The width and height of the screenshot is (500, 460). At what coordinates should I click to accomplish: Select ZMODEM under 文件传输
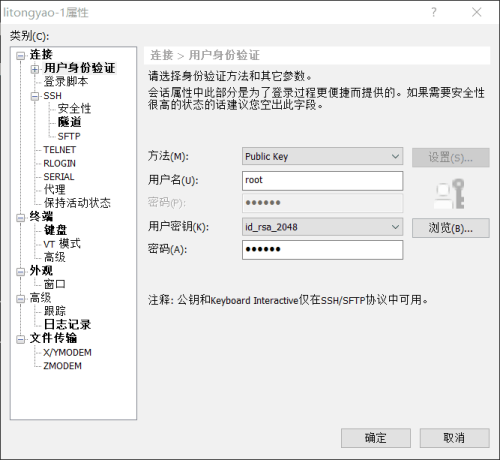(x=63, y=366)
